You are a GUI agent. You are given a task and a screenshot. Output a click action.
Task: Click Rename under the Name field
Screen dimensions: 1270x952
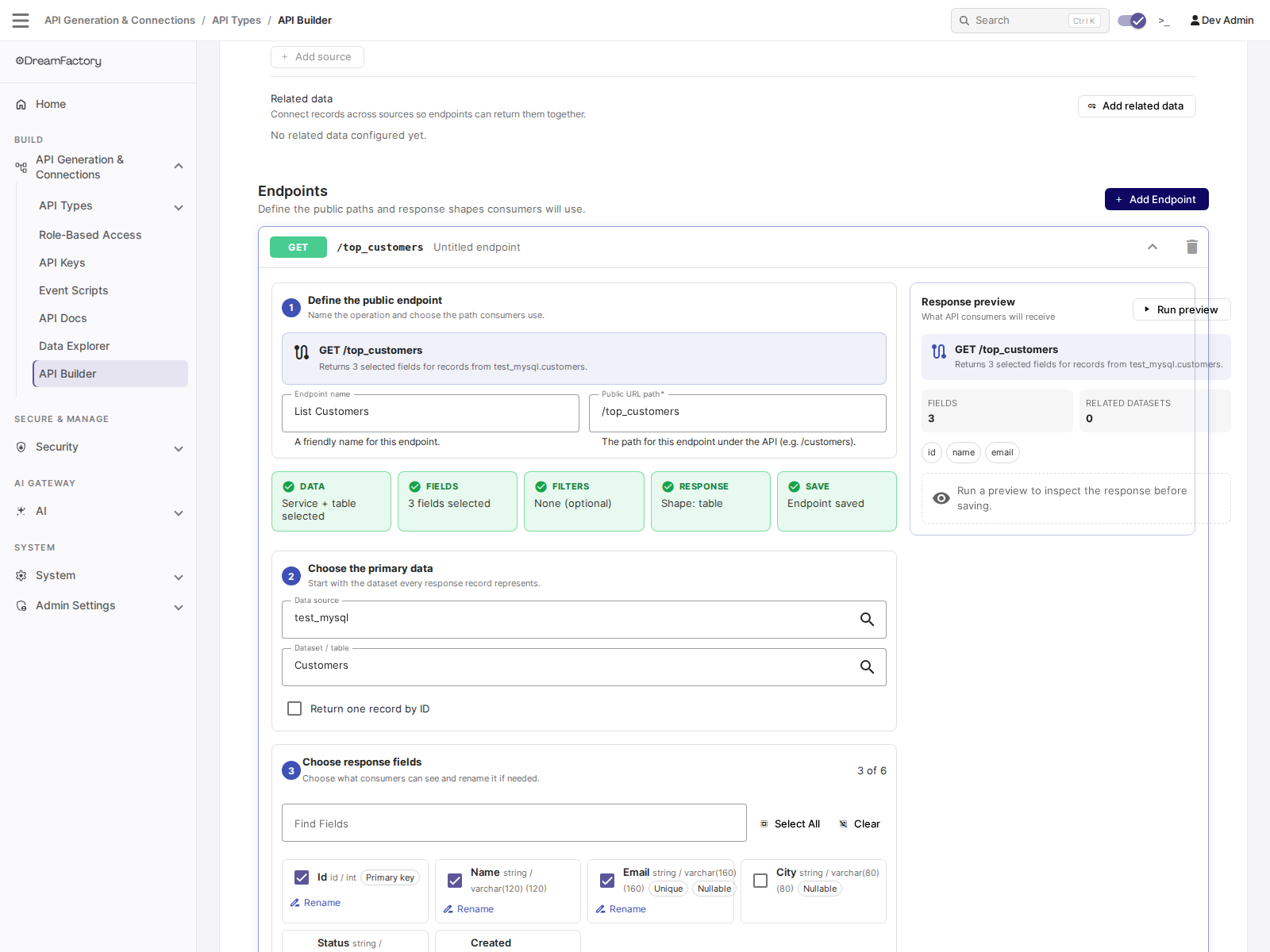pyautogui.click(x=468, y=909)
